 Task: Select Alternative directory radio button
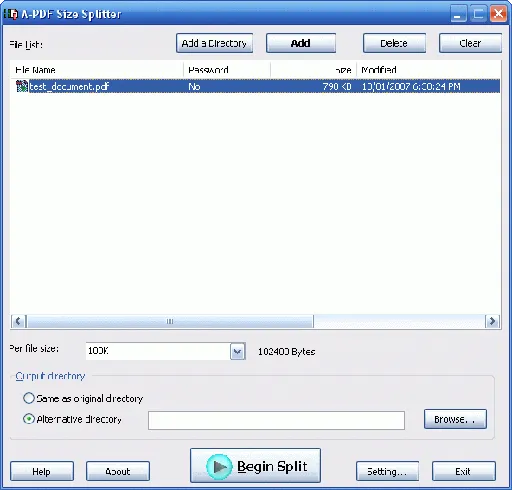click(x=29, y=419)
